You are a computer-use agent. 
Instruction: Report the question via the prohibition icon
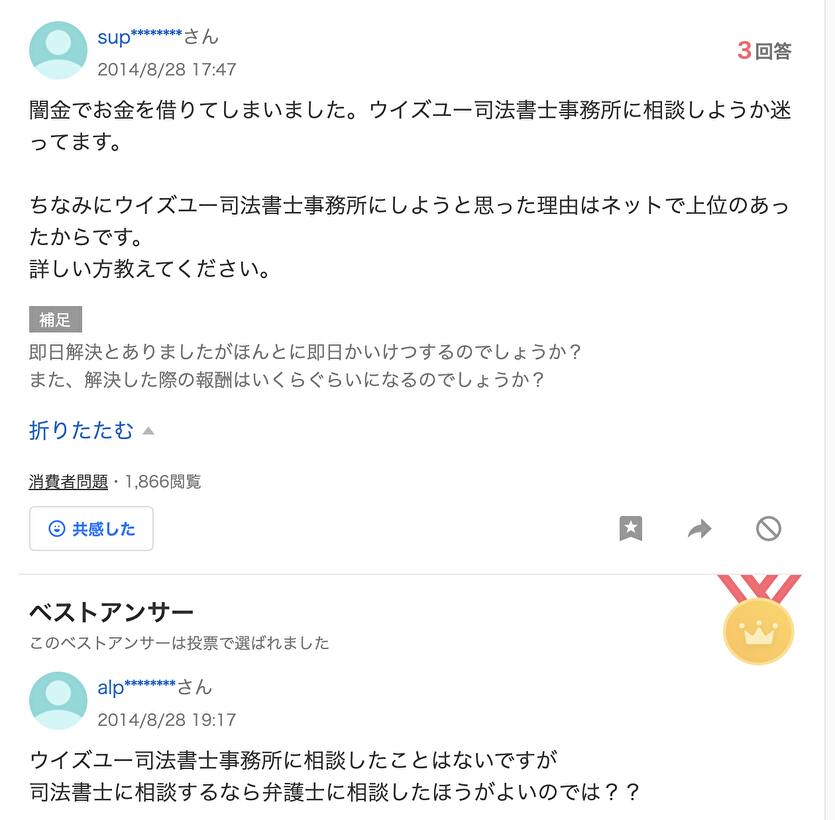coord(768,529)
